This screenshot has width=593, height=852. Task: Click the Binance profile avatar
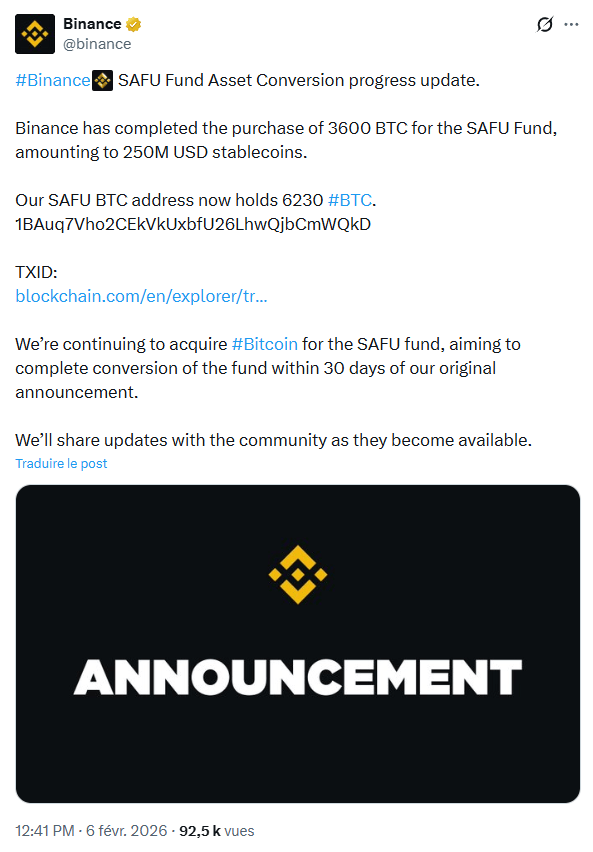pyautogui.click(x=33, y=33)
